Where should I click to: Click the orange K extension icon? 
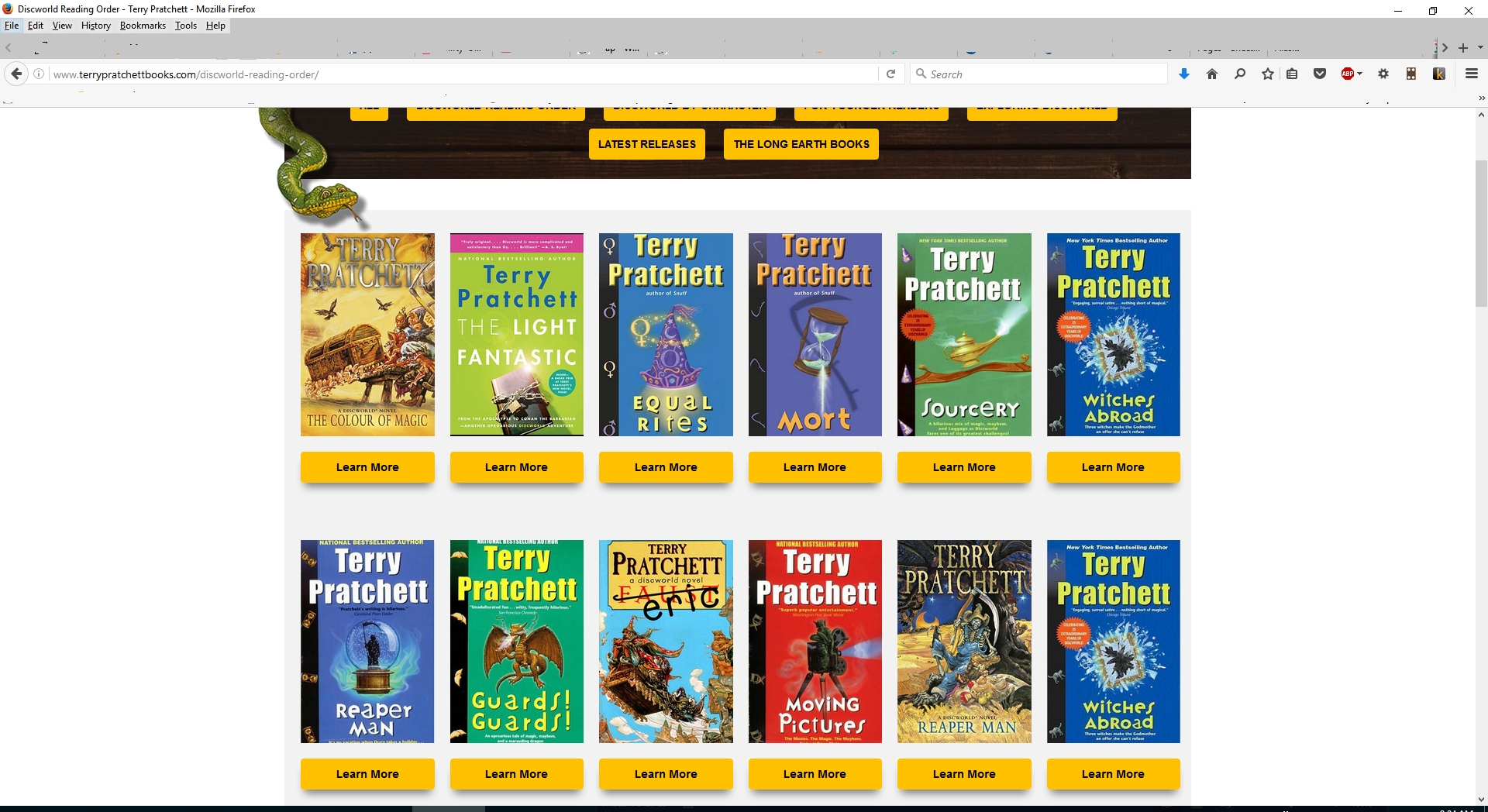coord(1439,74)
